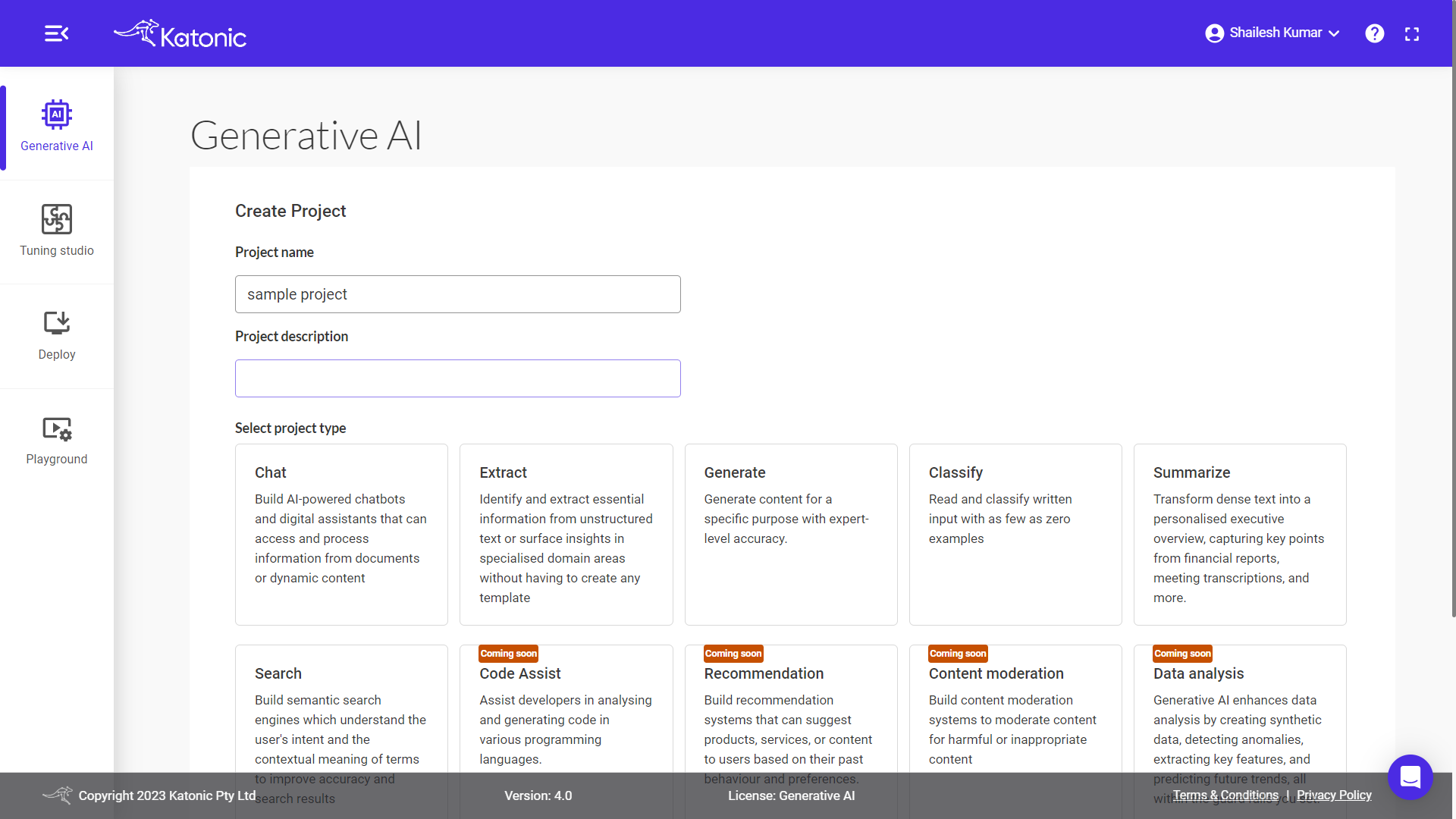Open the Tuning studio section
This screenshot has width=1456, height=819.
pos(57,231)
